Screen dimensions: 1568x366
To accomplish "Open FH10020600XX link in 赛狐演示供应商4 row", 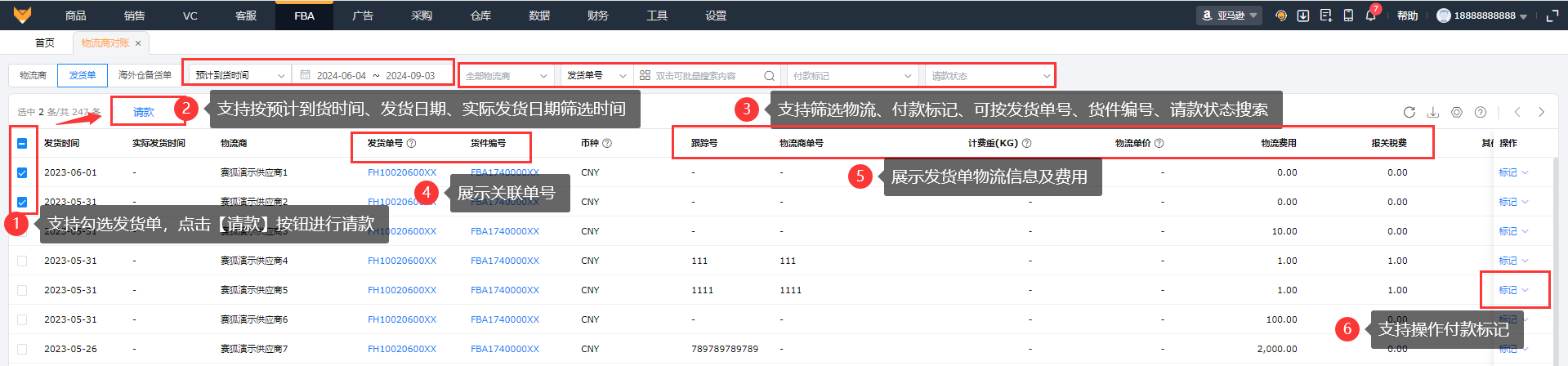I will 402,261.
